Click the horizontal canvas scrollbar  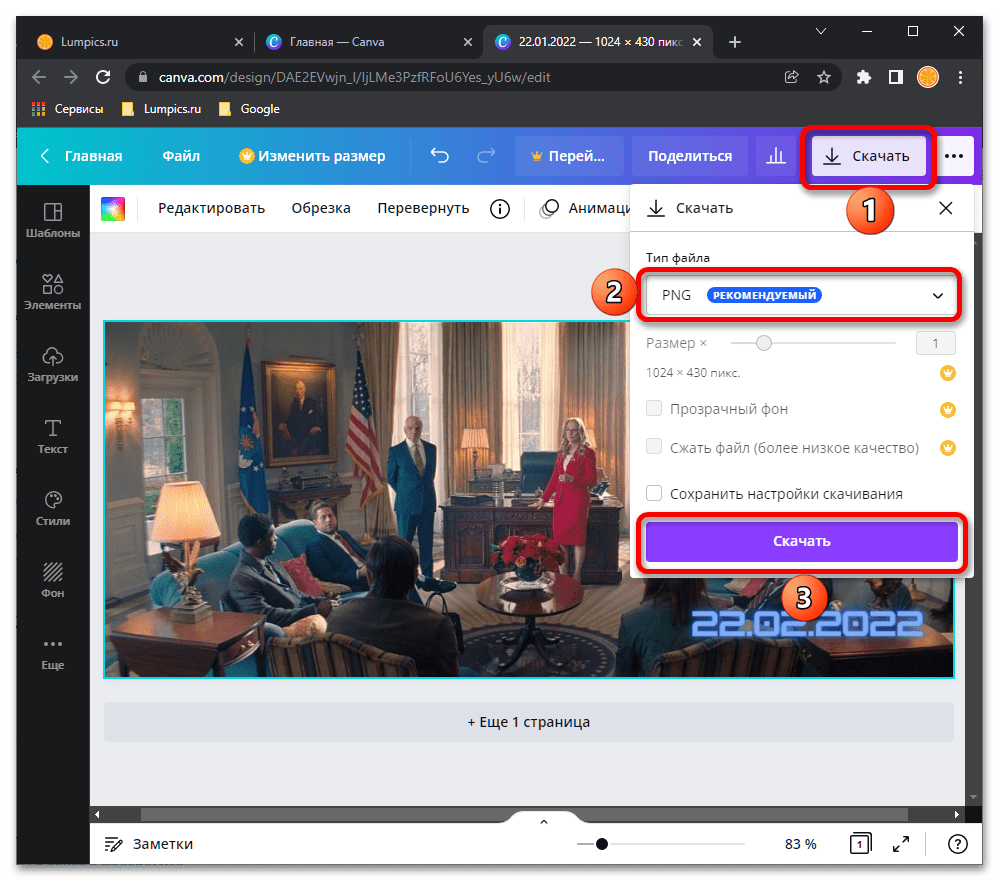click(x=524, y=814)
